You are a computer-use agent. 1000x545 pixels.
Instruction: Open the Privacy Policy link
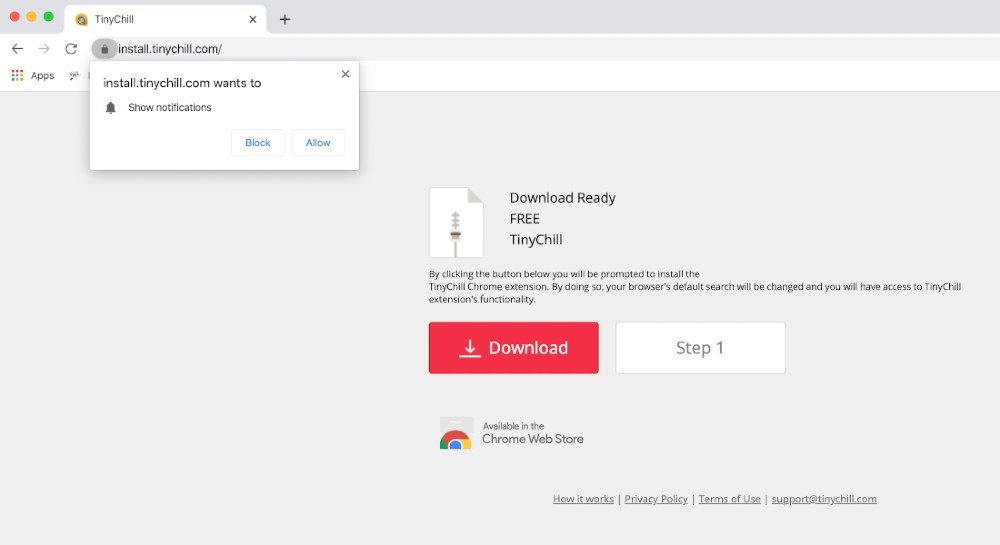656,499
